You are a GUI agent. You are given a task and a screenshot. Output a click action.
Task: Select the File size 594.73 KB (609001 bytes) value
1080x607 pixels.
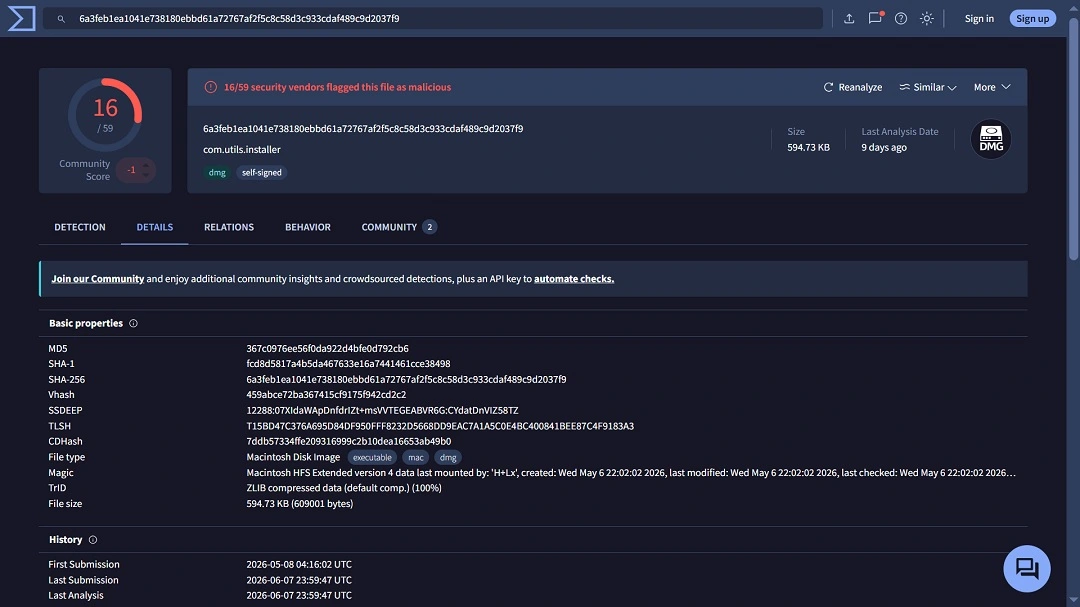point(300,504)
